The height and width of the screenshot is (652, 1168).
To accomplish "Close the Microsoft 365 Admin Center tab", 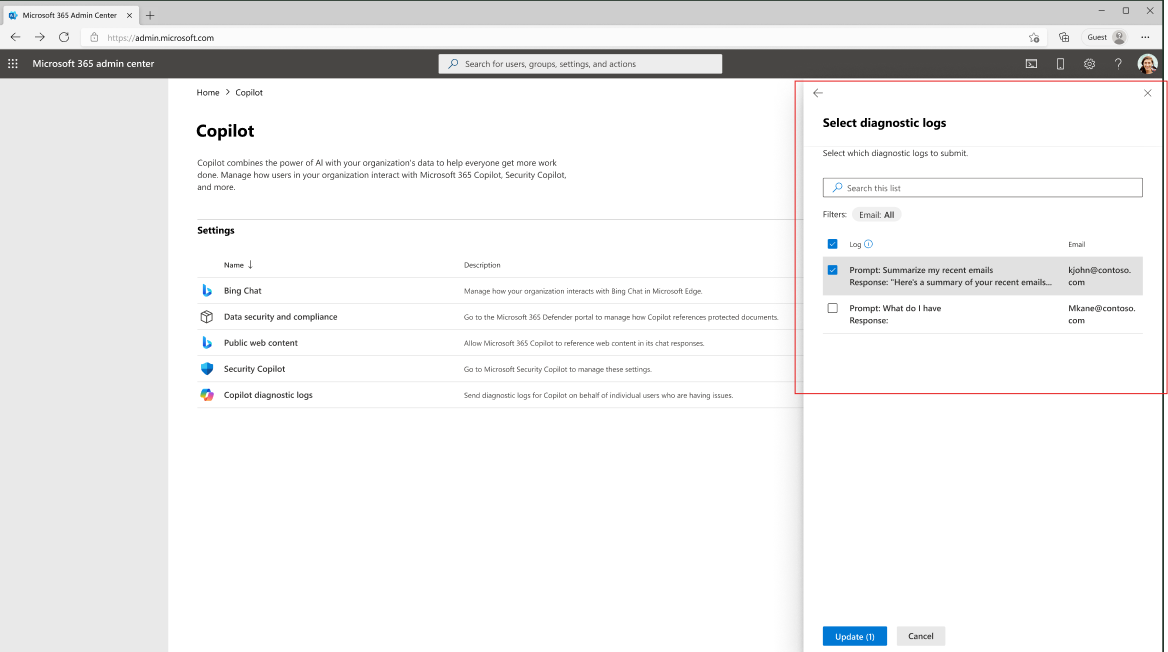I will pos(129,15).
